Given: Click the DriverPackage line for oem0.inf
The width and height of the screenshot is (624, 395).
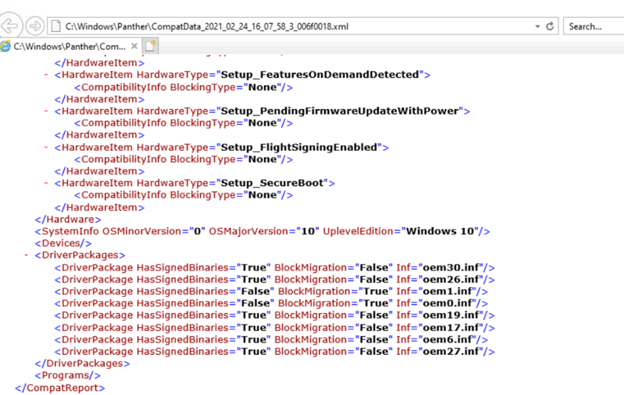Looking at the screenshot, I should coord(271,303).
